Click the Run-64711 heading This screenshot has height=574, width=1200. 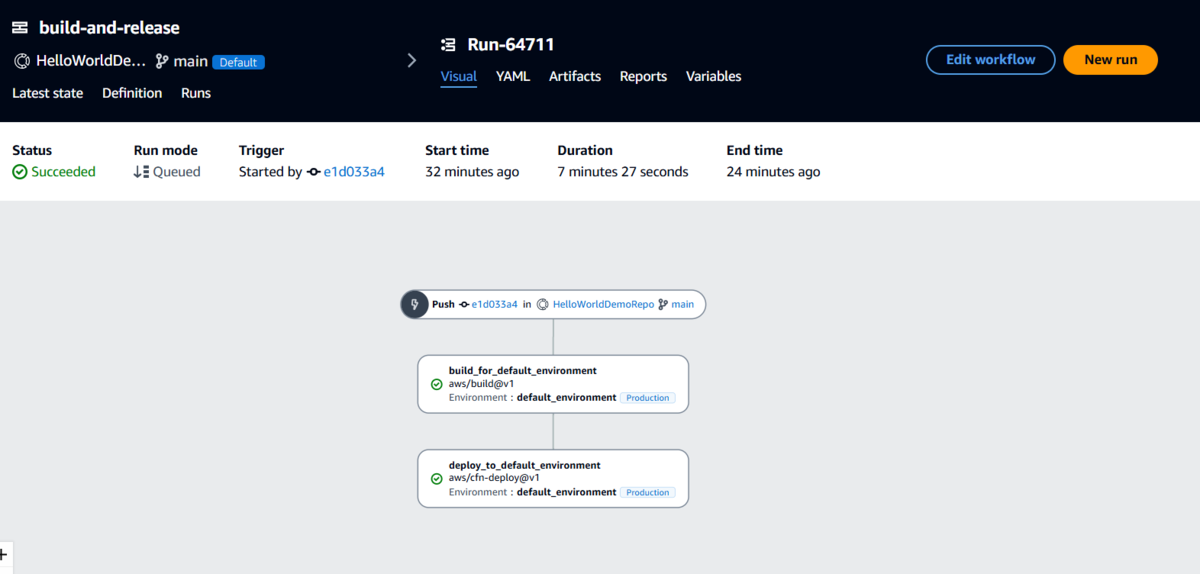[511, 45]
